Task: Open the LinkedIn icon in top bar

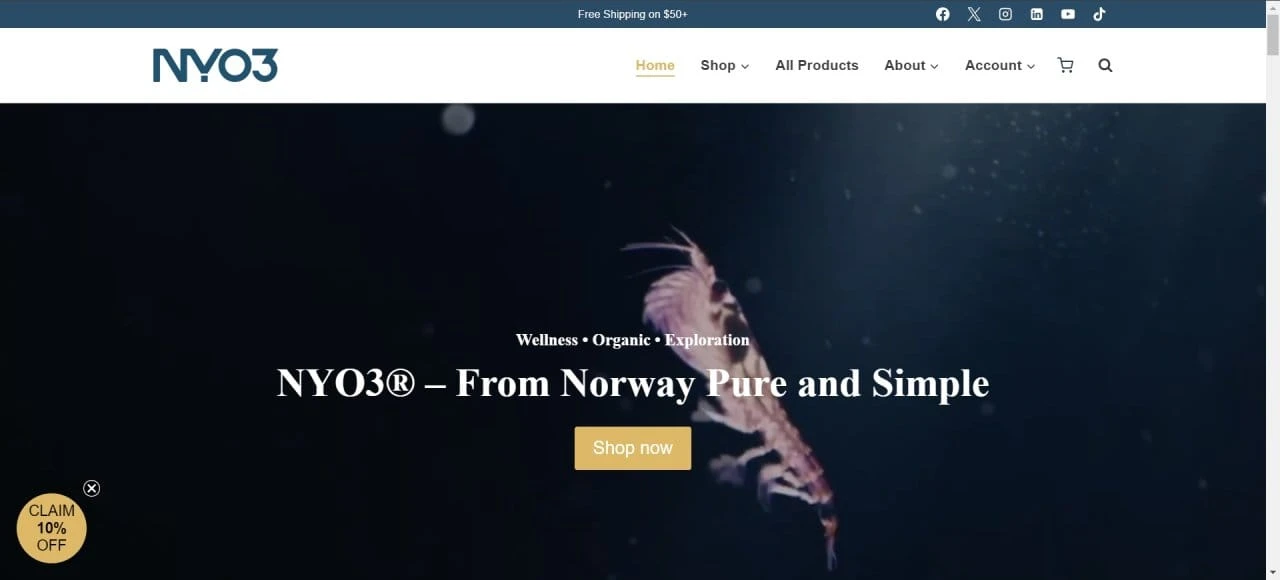Action: coord(1037,14)
